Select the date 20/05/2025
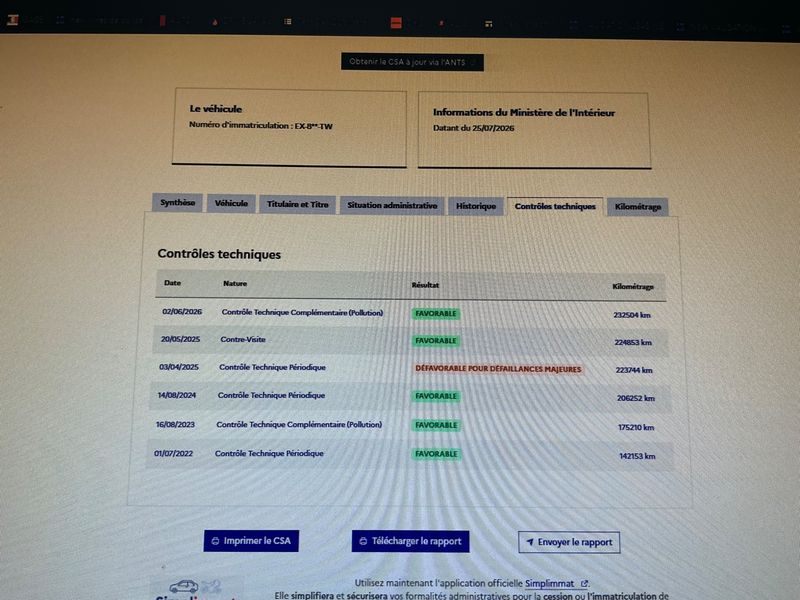The image size is (800, 600). 181,339
